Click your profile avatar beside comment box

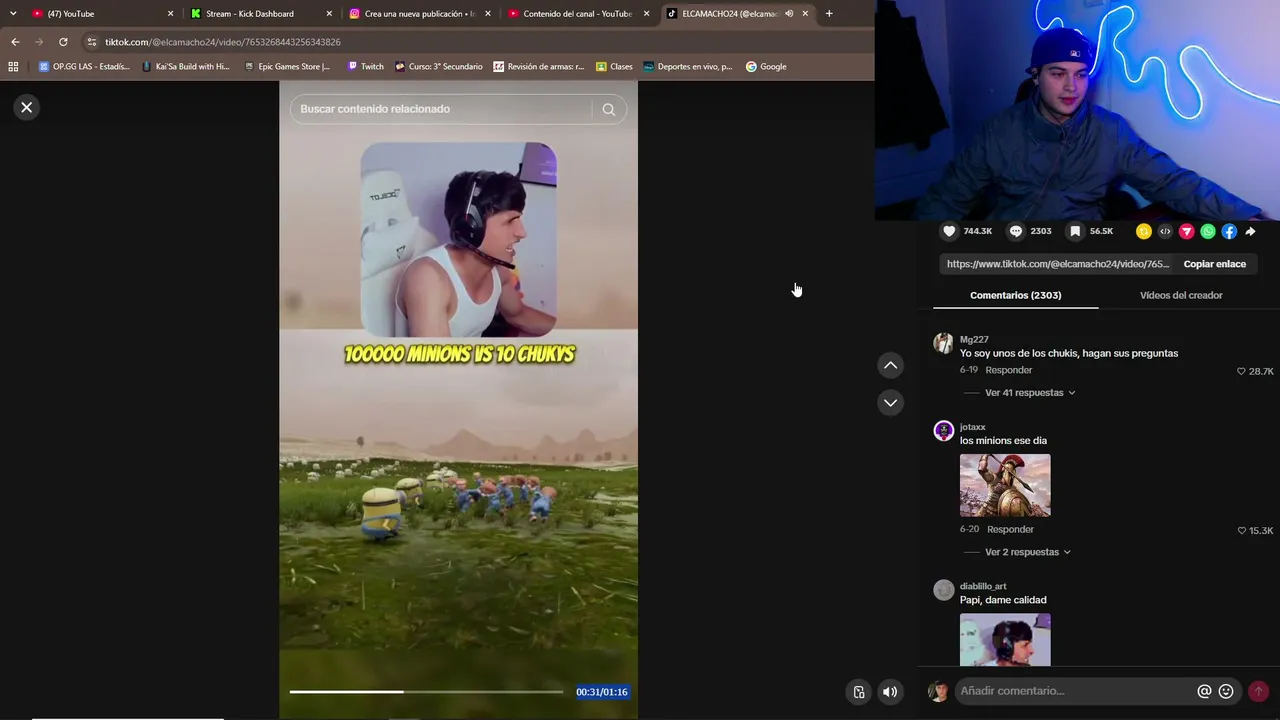pos(938,691)
